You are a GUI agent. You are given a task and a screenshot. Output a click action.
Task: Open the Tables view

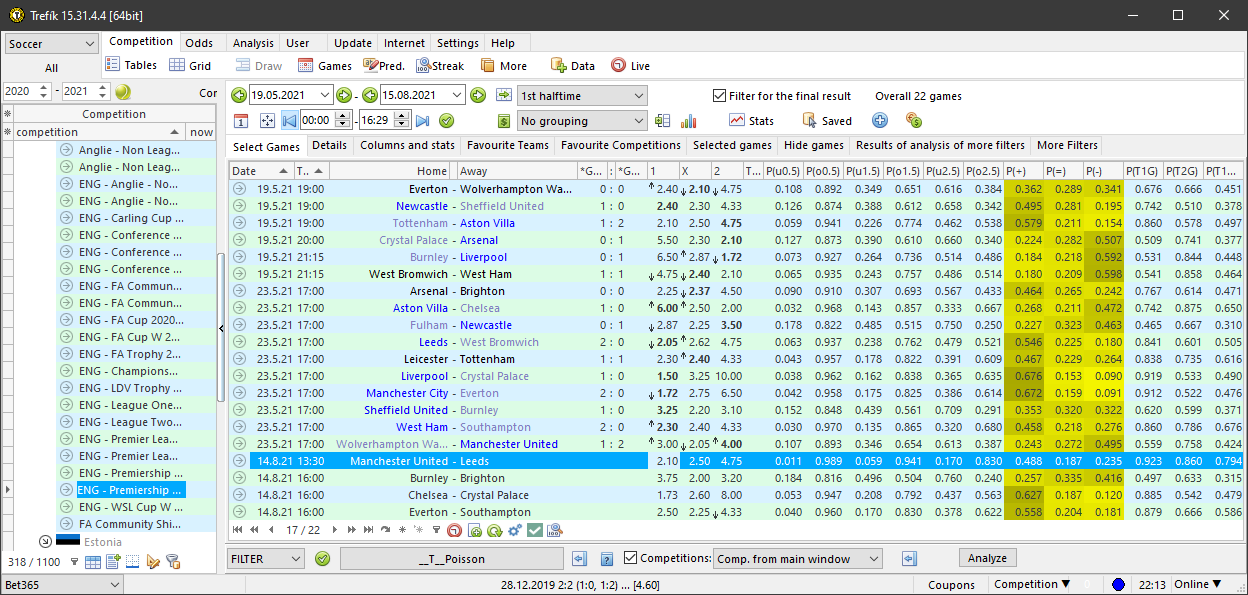click(x=129, y=65)
